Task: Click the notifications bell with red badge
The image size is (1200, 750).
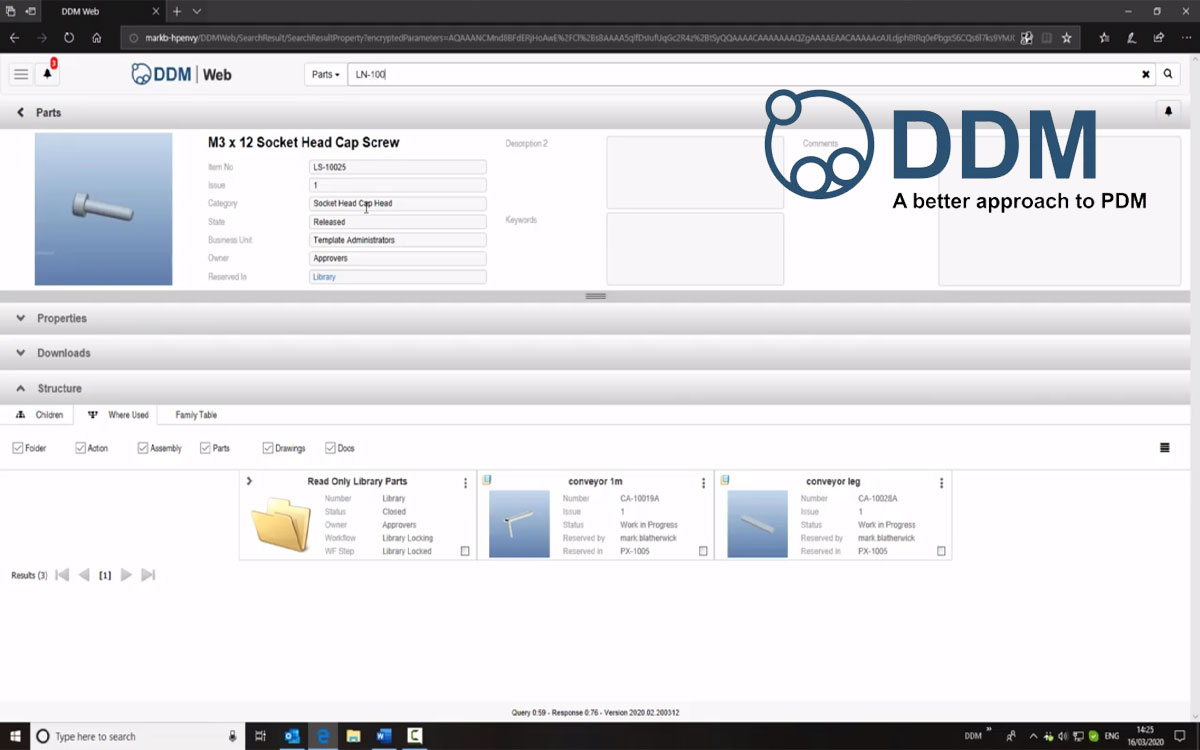Action: [47, 74]
